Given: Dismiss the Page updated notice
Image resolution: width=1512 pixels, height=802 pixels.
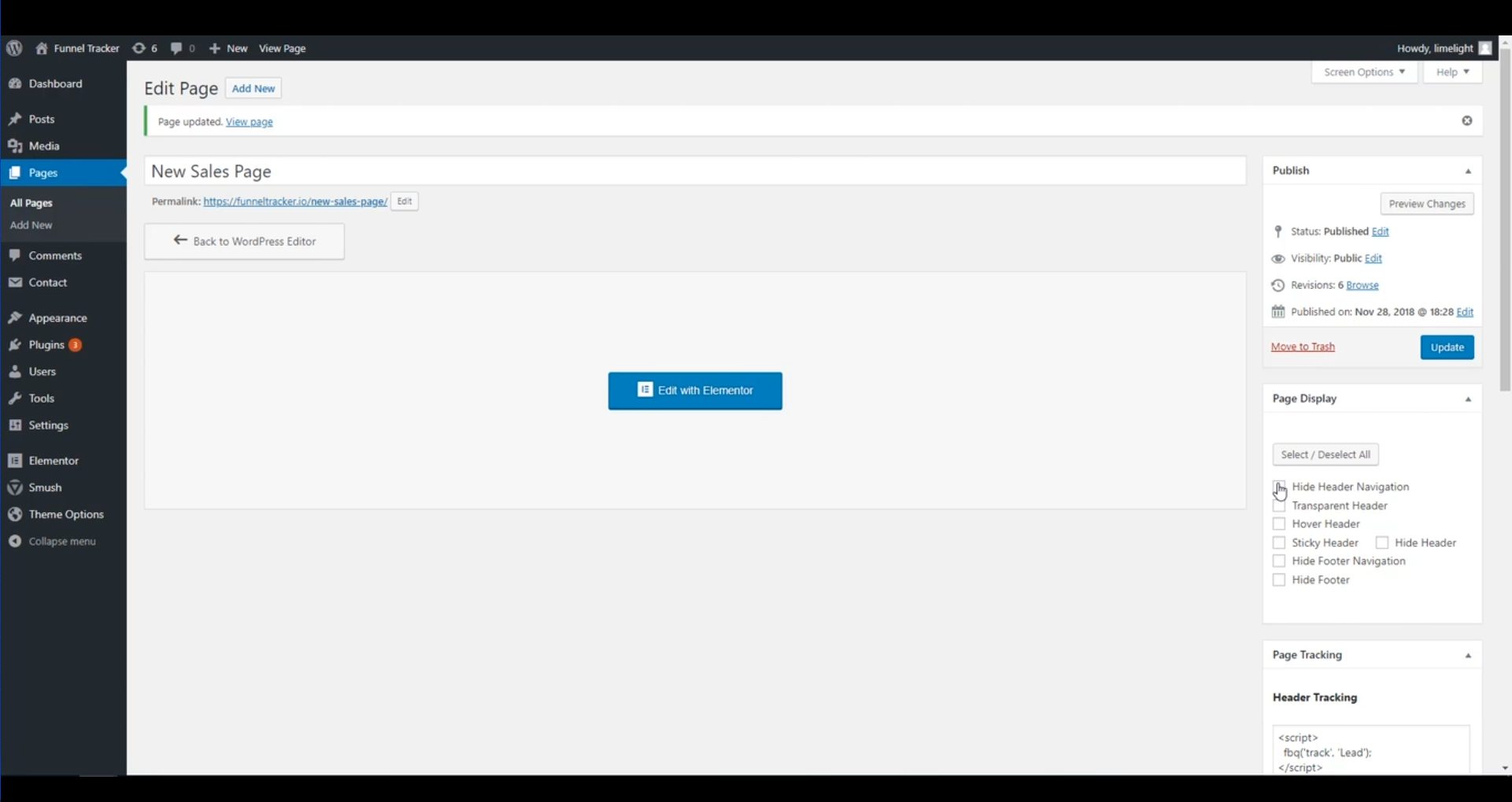Looking at the screenshot, I should (x=1466, y=120).
